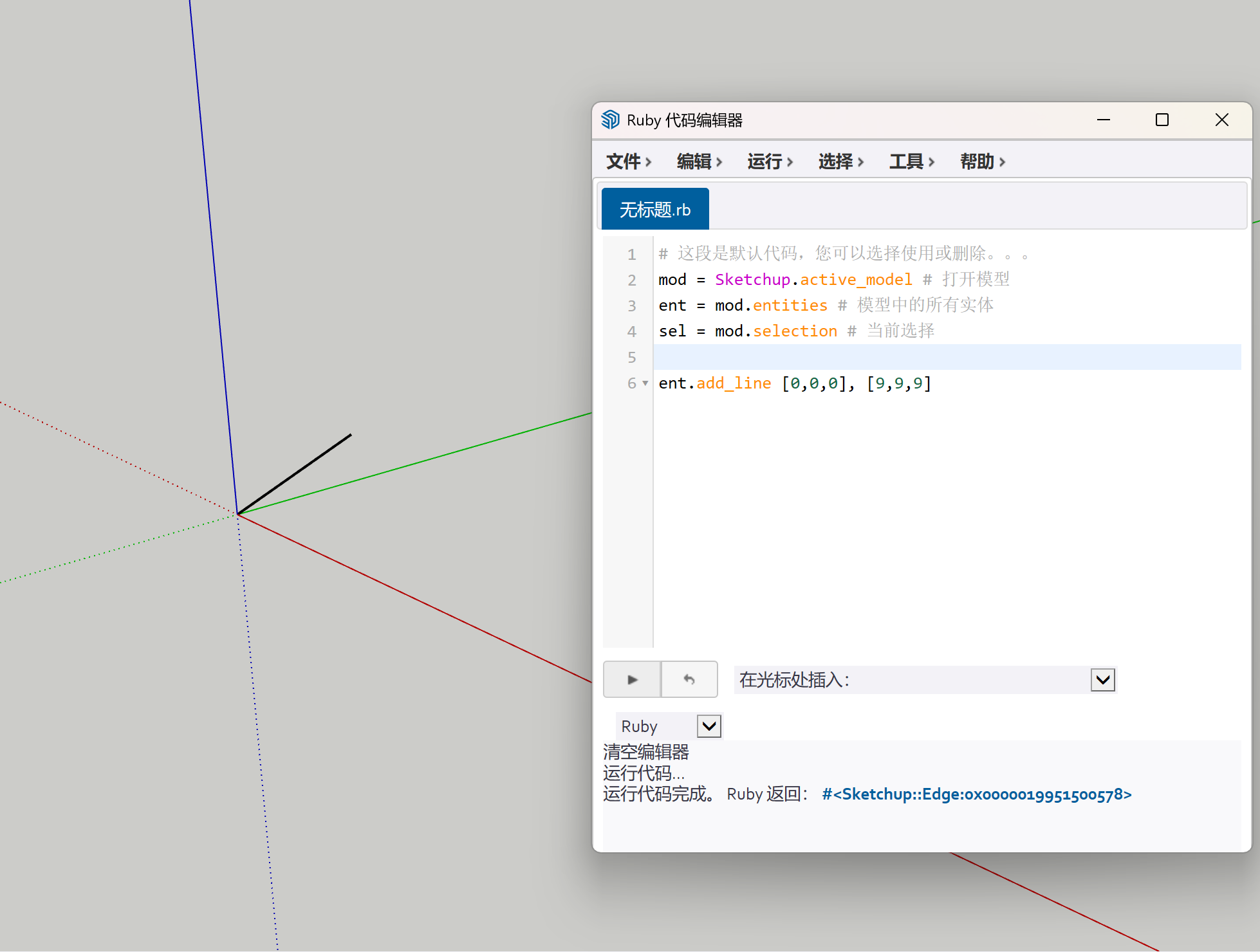This screenshot has height=952, width=1260.
Task: Click the mod.entities text on line 3
Action: coord(771,305)
